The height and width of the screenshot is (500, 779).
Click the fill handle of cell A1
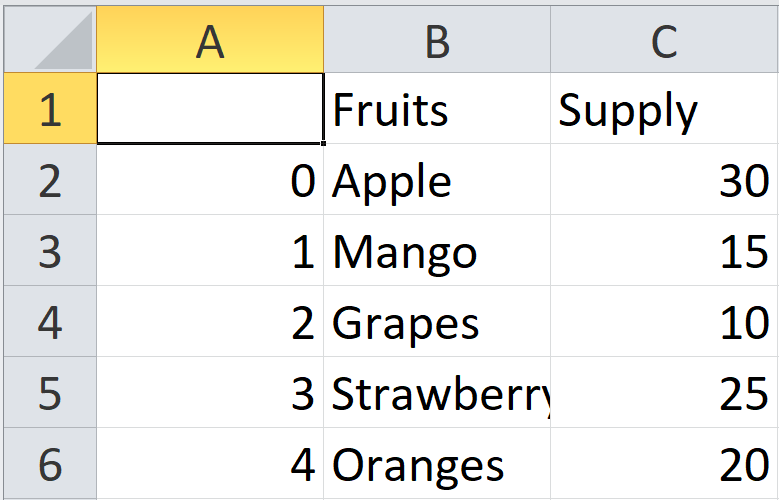(323, 143)
